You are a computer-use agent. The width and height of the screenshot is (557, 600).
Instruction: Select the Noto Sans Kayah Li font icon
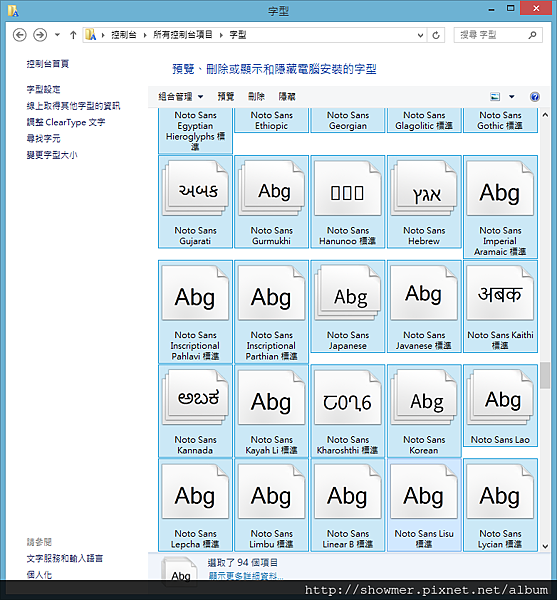pyautogui.click(x=271, y=398)
